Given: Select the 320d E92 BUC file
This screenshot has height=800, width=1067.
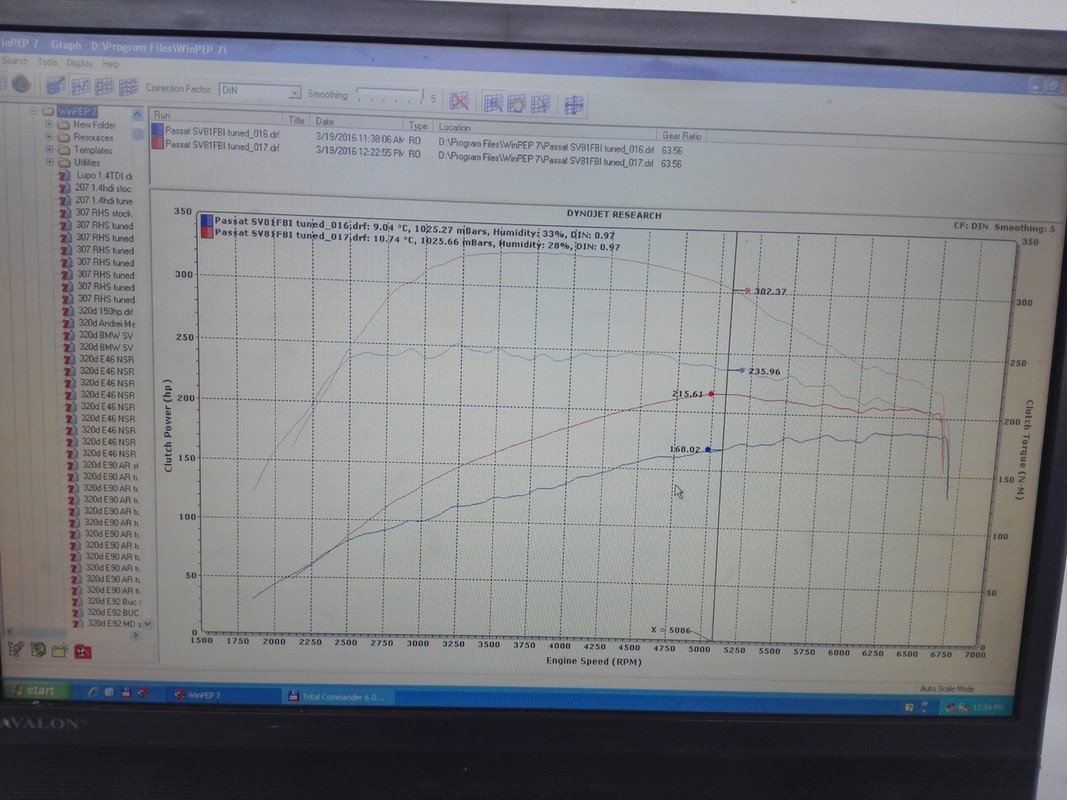Looking at the screenshot, I should 113,612.
